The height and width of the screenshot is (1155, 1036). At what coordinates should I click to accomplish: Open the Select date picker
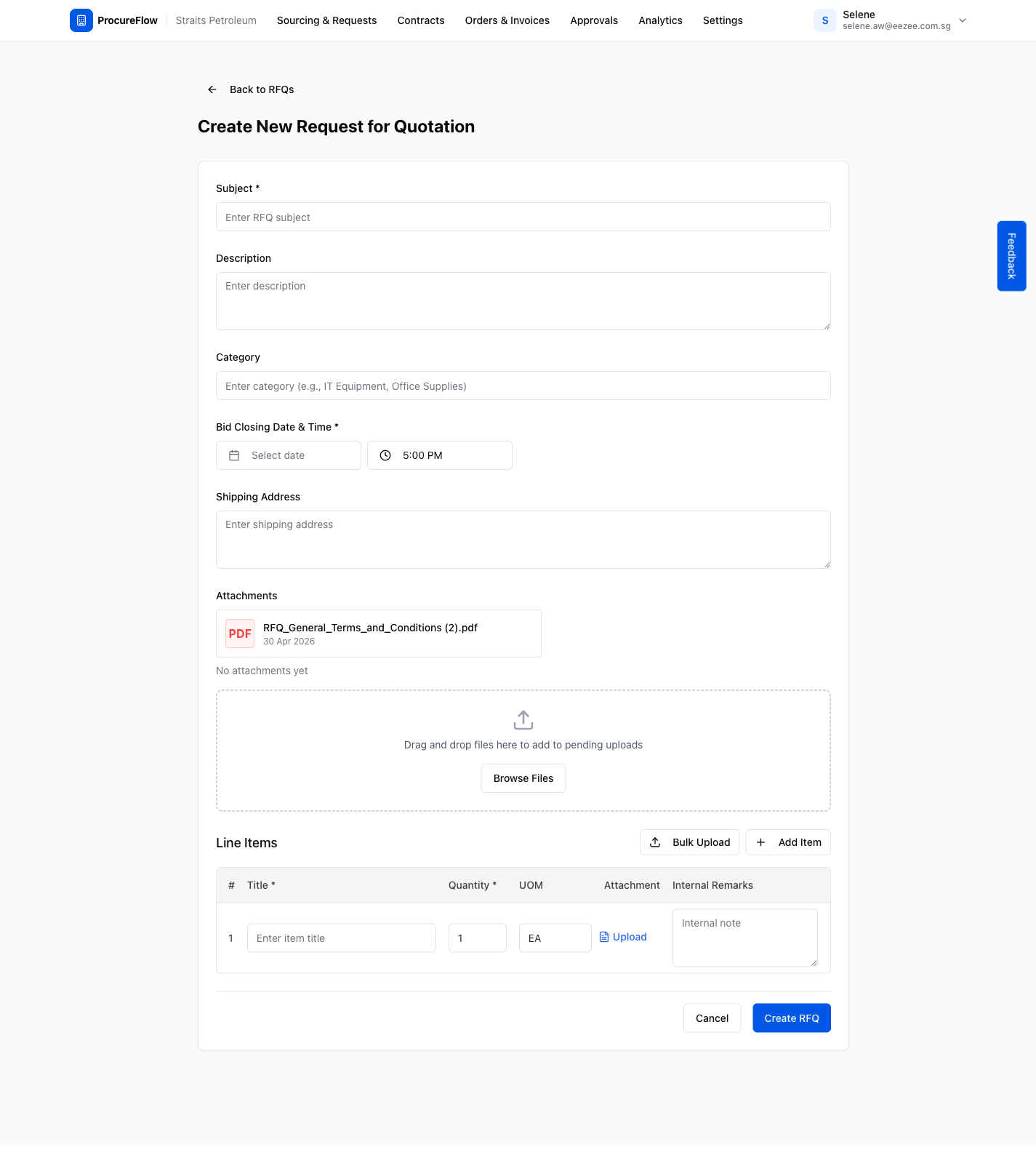[289, 455]
